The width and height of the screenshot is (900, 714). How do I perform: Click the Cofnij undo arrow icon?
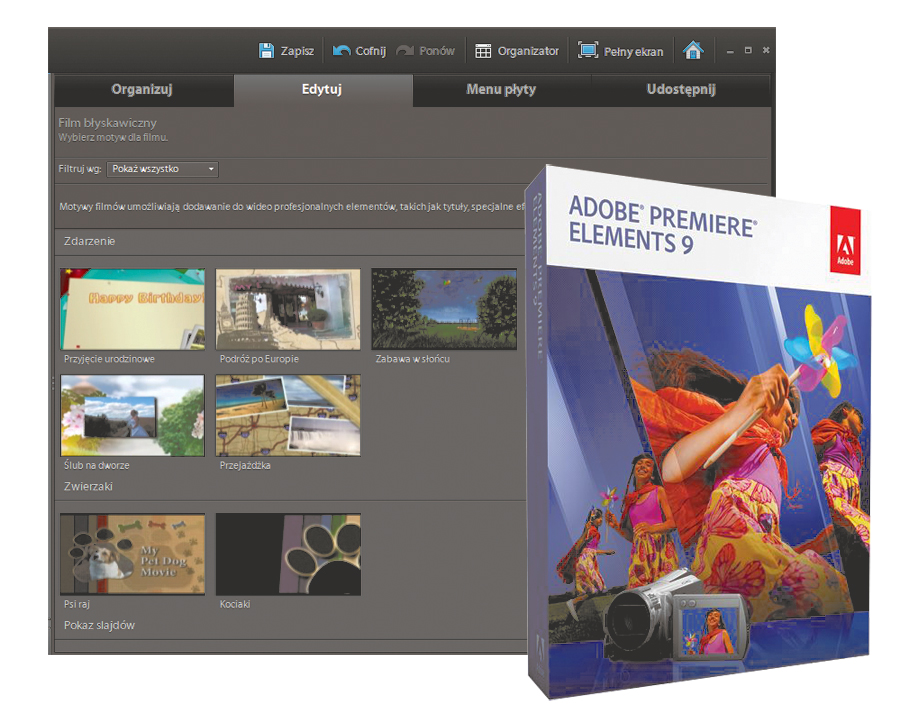coord(342,51)
